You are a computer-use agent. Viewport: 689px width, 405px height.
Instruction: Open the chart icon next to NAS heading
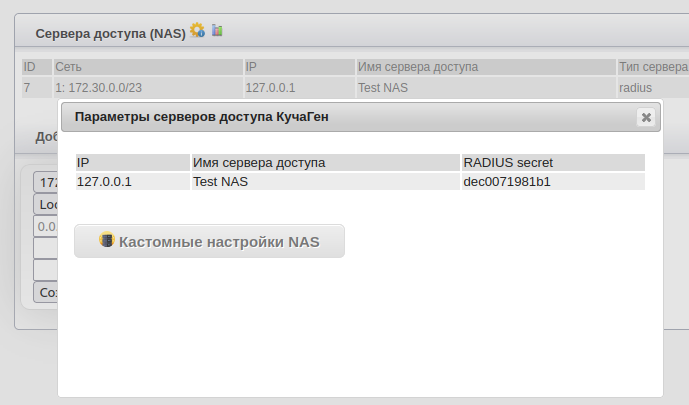pyautogui.click(x=217, y=31)
